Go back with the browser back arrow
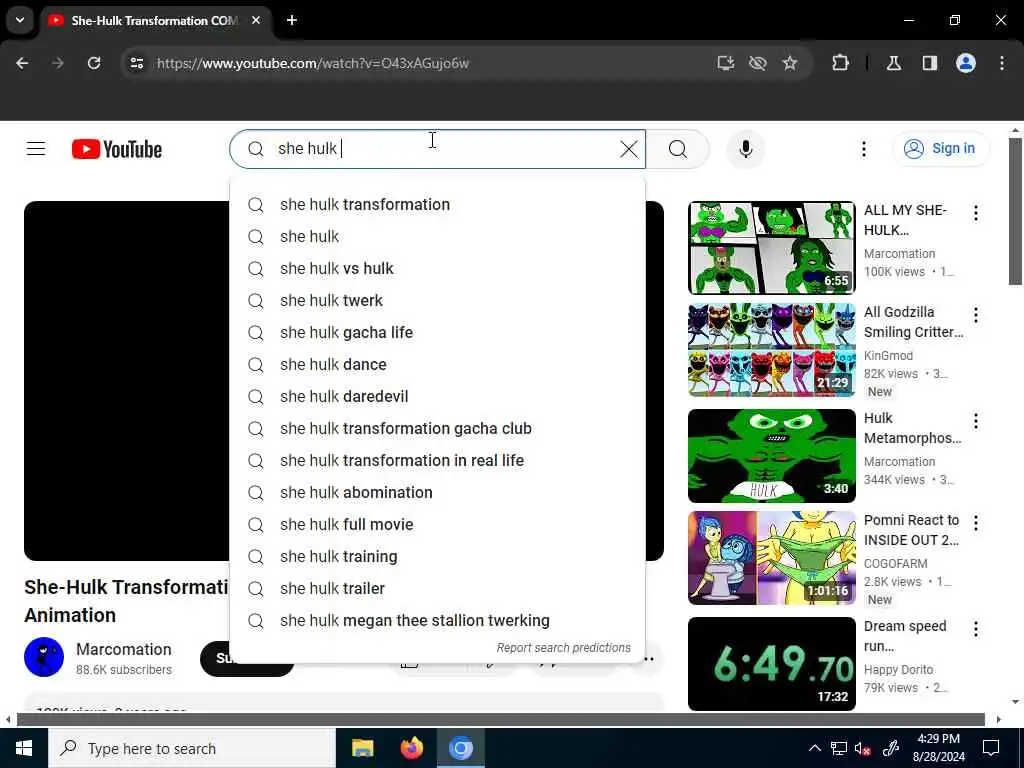Screen dimensions: 1024x768 click(x=22, y=63)
